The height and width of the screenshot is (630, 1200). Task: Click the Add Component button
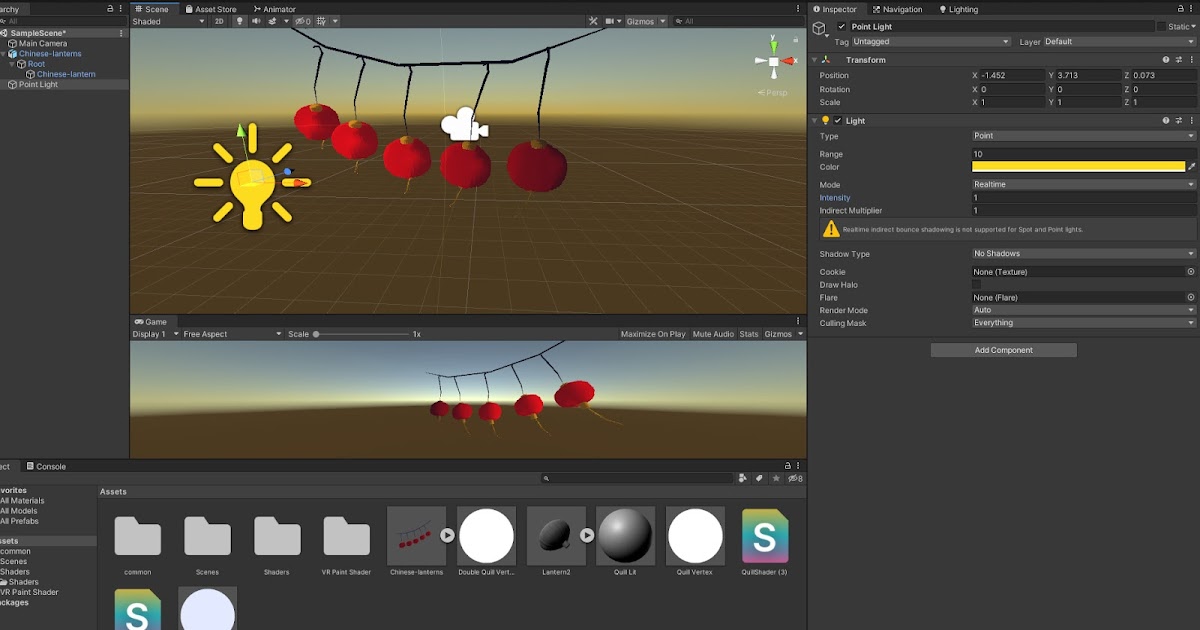click(x=1003, y=349)
